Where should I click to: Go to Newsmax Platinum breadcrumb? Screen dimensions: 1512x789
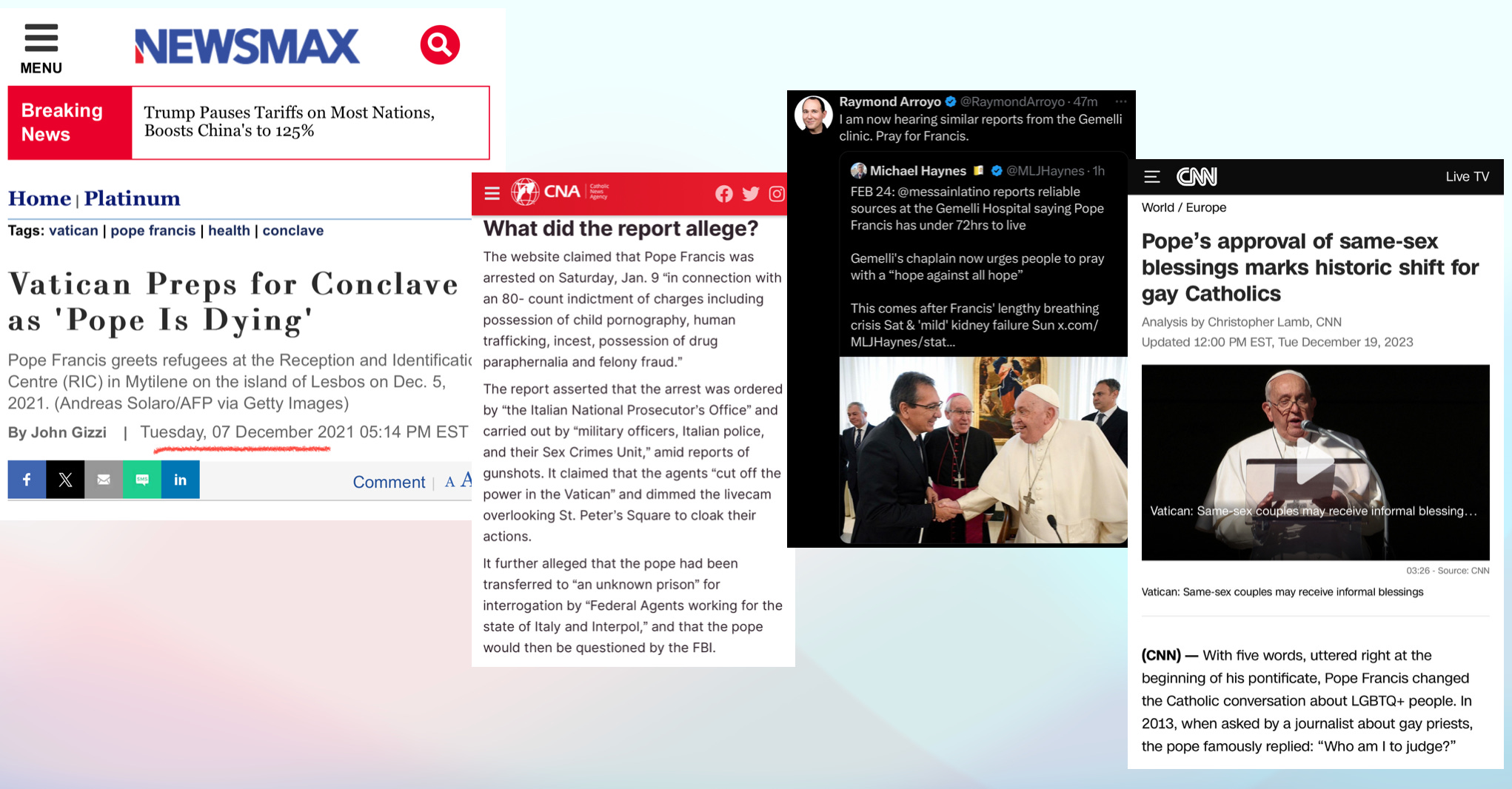[x=132, y=198]
